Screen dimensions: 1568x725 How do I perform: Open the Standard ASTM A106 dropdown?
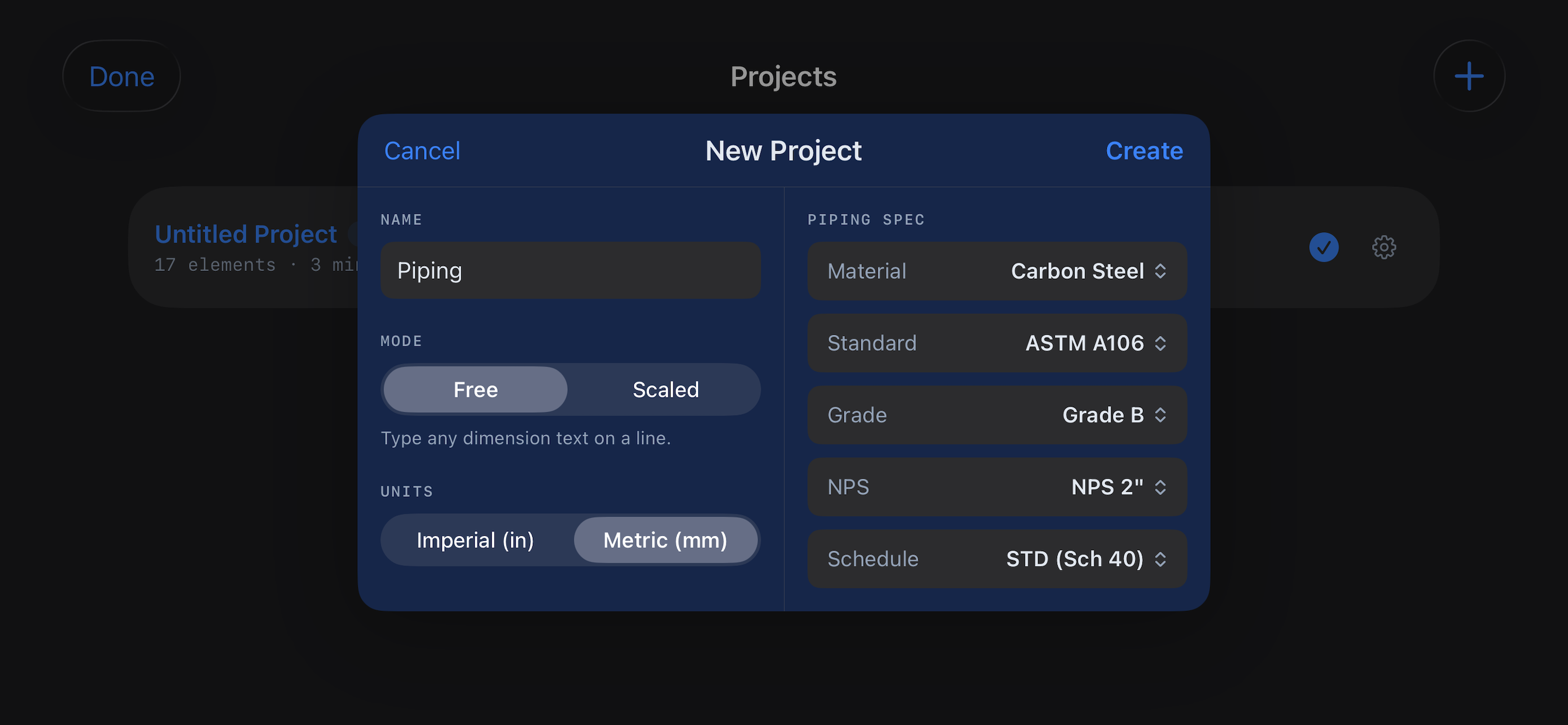point(997,343)
